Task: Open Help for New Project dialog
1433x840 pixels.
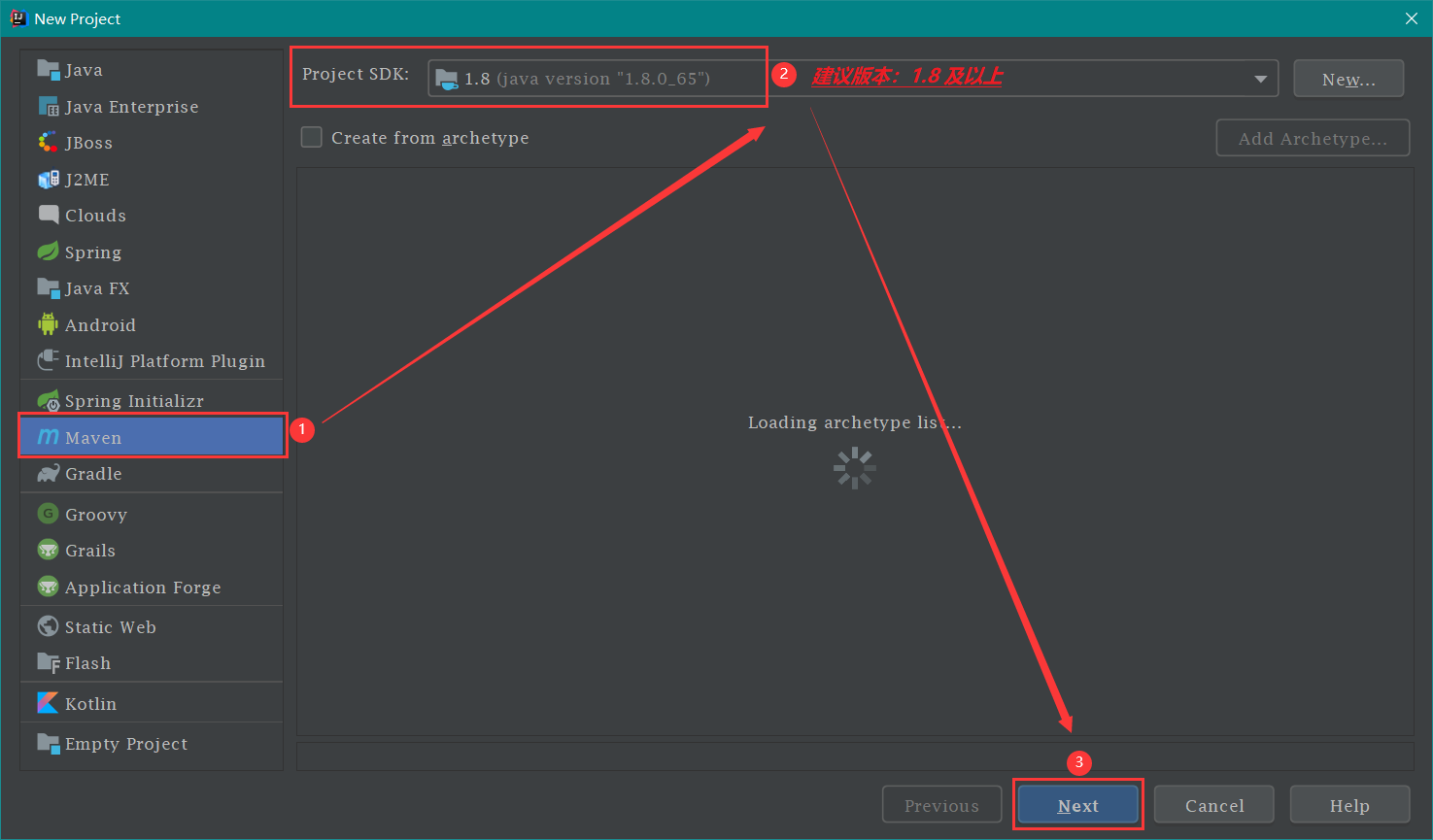Action: (x=1348, y=806)
